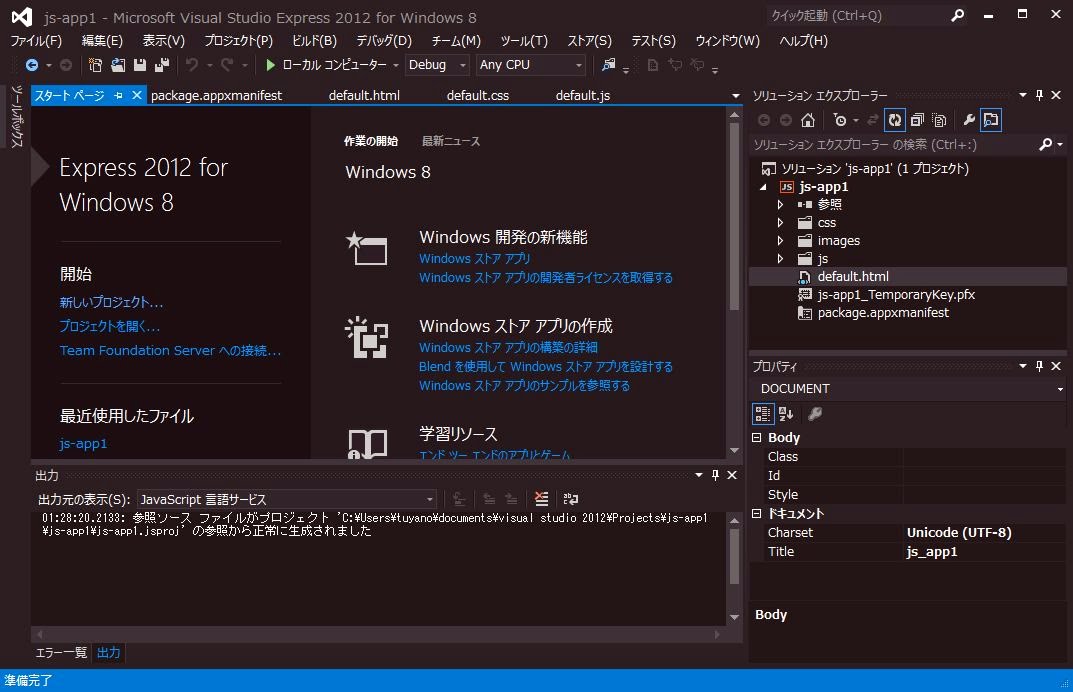Click the Collapse All icon in Solution Explorer
This screenshot has height=692, width=1073.
pos(917,120)
